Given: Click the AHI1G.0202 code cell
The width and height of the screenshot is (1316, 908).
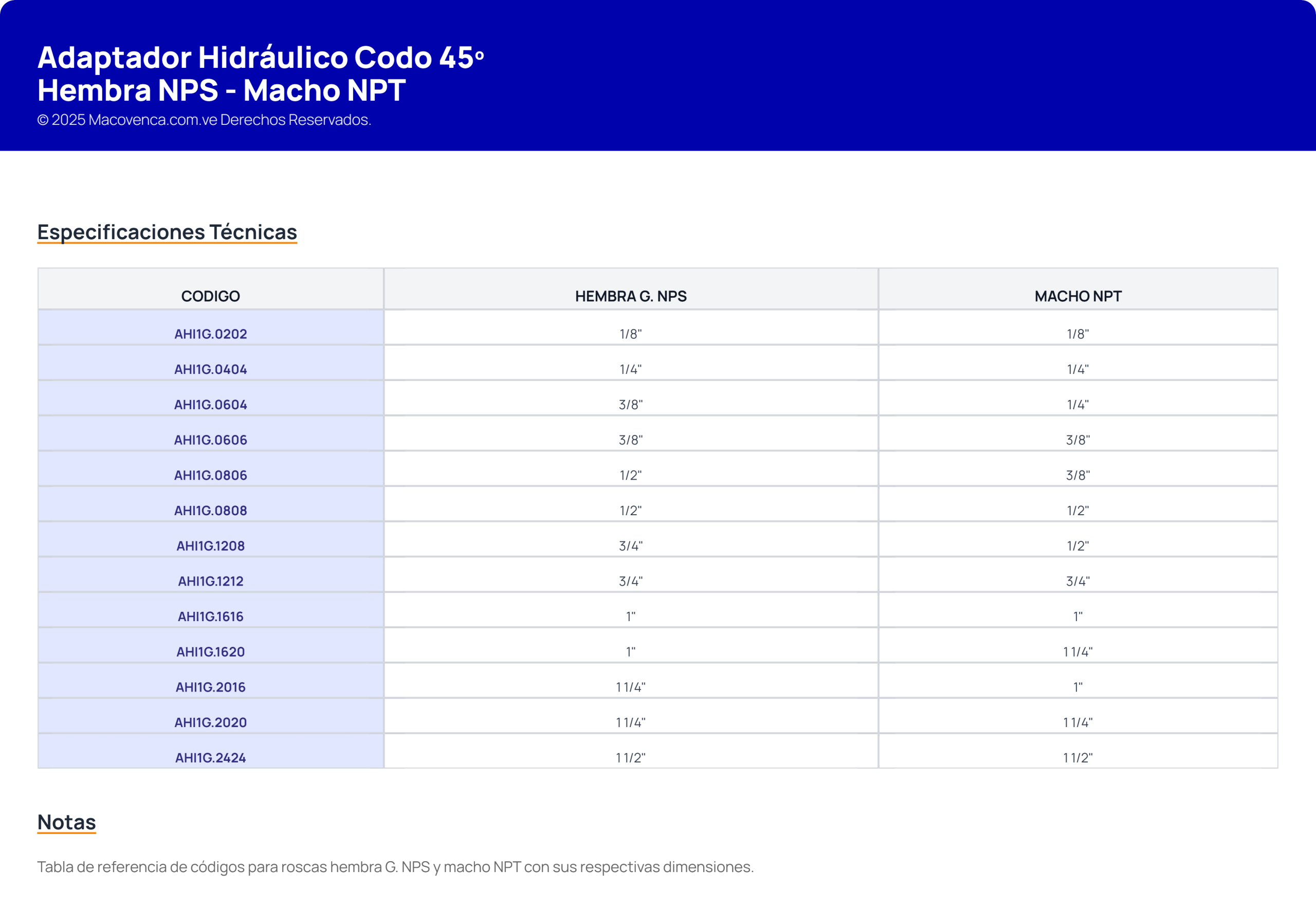Looking at the screenshot, I should tap(210, 334).
